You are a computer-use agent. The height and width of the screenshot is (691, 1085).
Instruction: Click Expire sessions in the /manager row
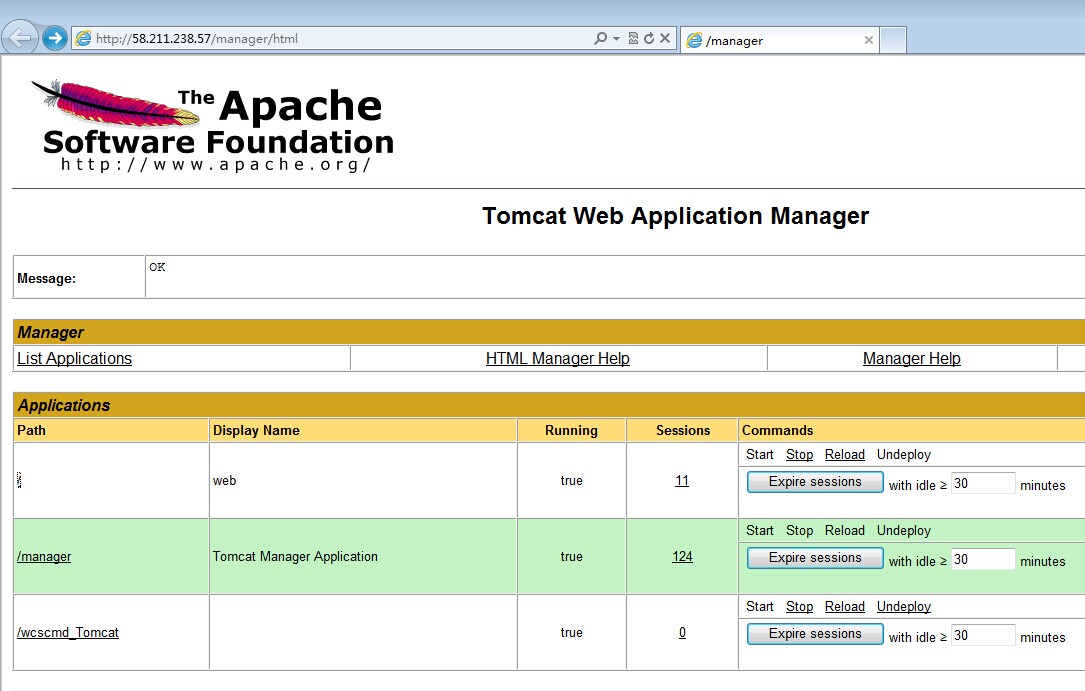[x=815, y=558]
